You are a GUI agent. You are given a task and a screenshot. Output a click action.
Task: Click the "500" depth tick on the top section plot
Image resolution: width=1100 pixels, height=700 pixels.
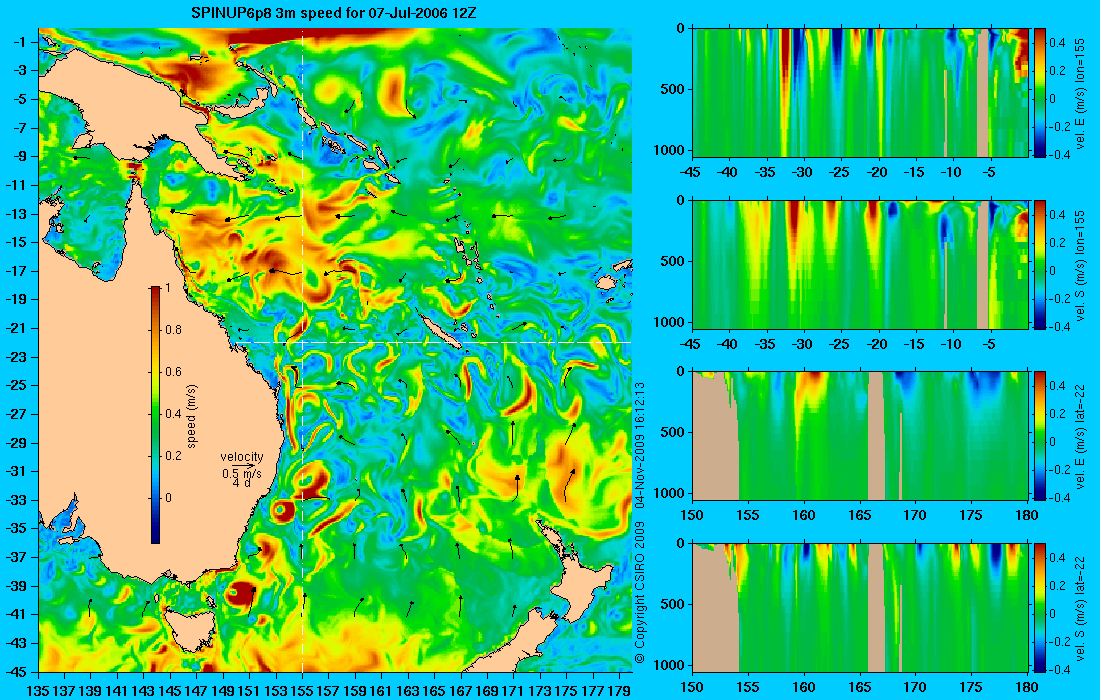[675, 90]
